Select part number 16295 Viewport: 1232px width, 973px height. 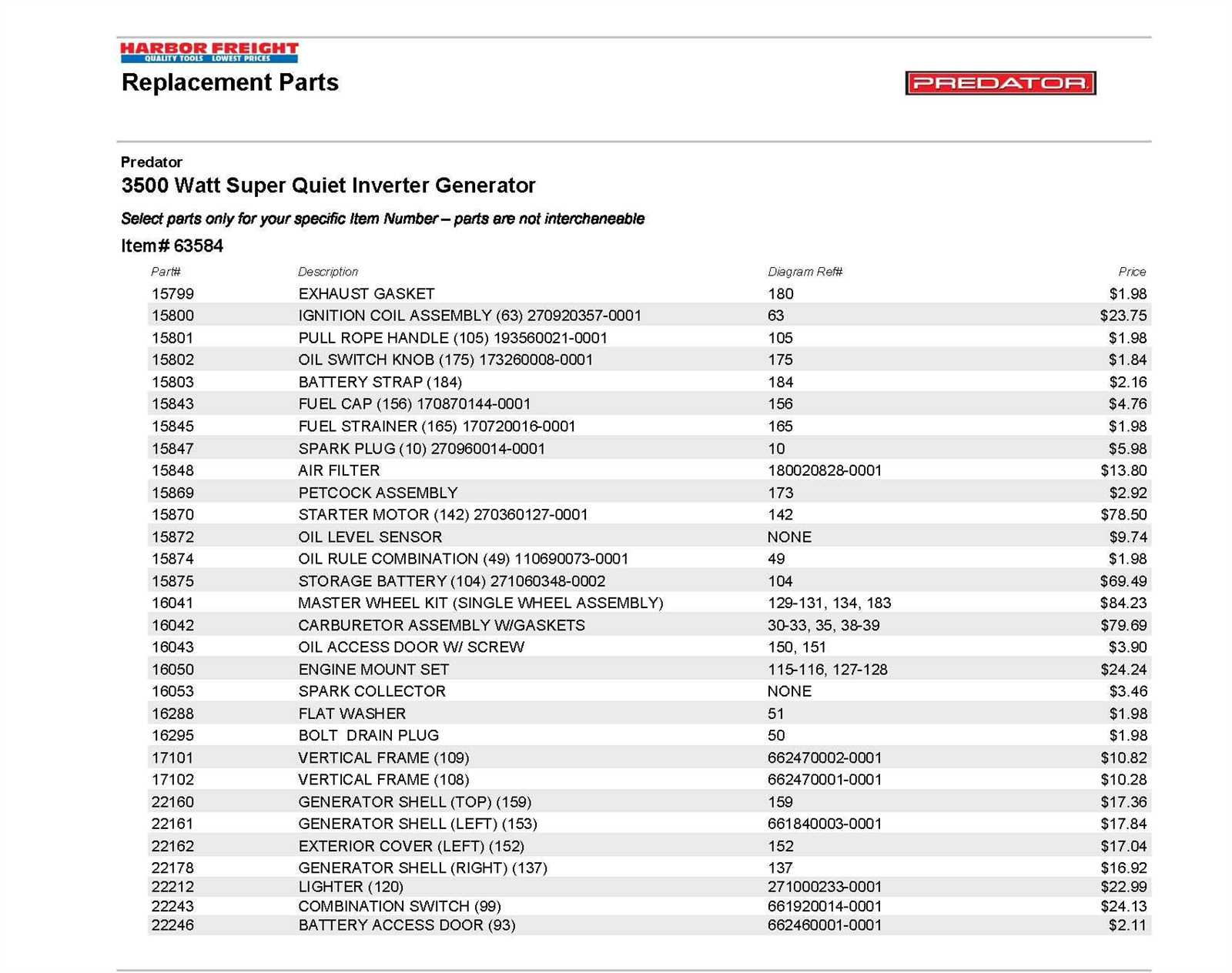click(172, 736)
